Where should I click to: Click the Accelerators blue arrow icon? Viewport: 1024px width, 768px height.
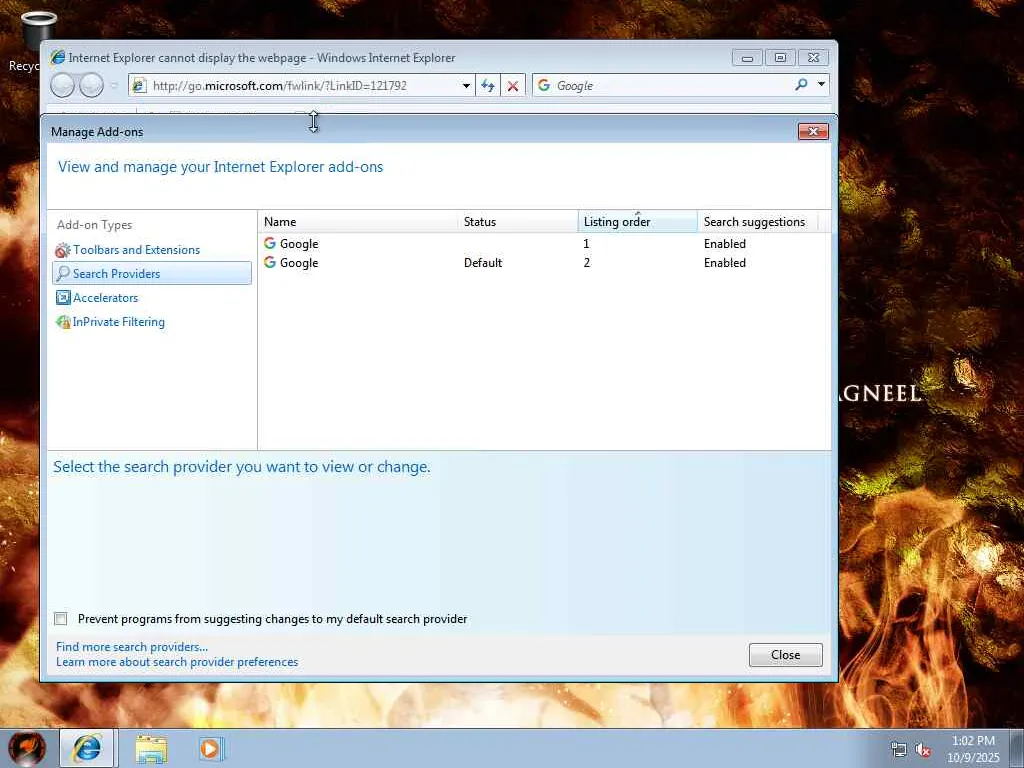click(63, 298)
